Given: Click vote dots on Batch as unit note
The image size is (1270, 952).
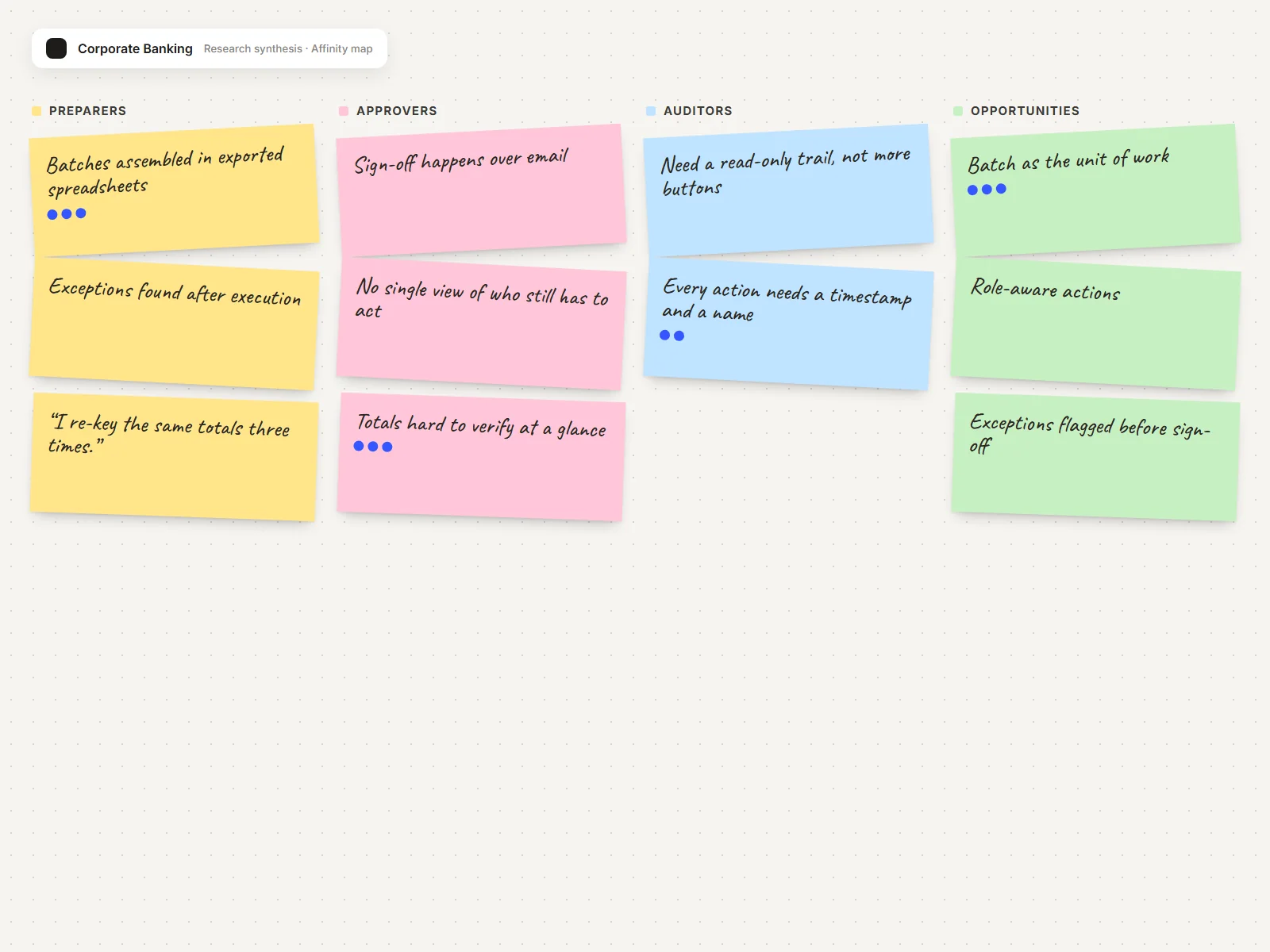Looking at the screenshot, I should coord(987,190).
